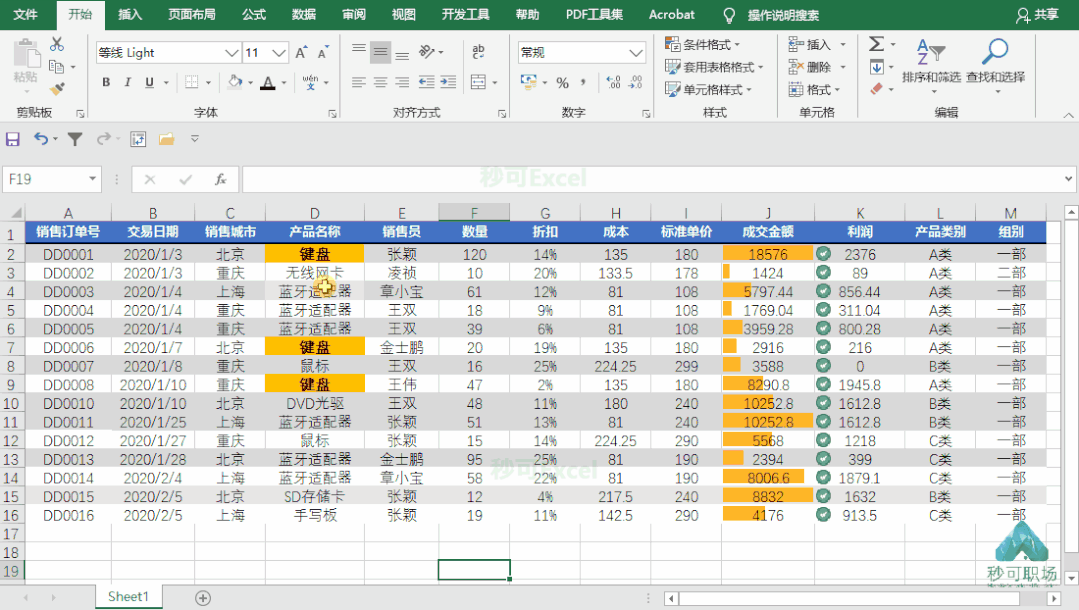
Task: Click the Decrease Decimal icon
Action: click(635, 83)
